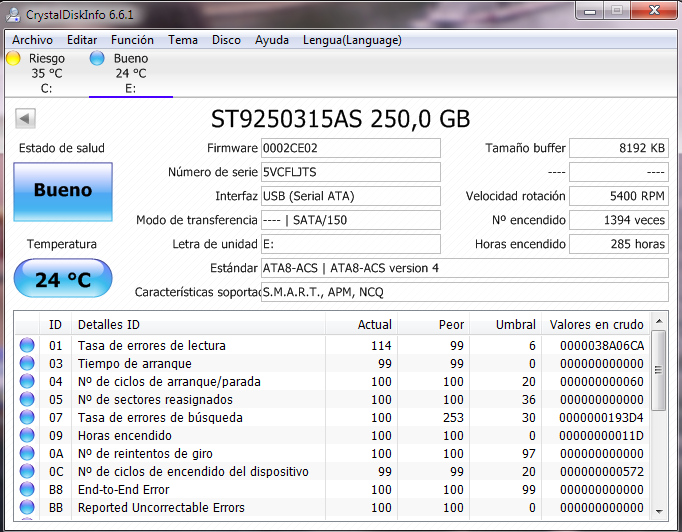Click the buffer size field 8192 KB

point(618,148)
